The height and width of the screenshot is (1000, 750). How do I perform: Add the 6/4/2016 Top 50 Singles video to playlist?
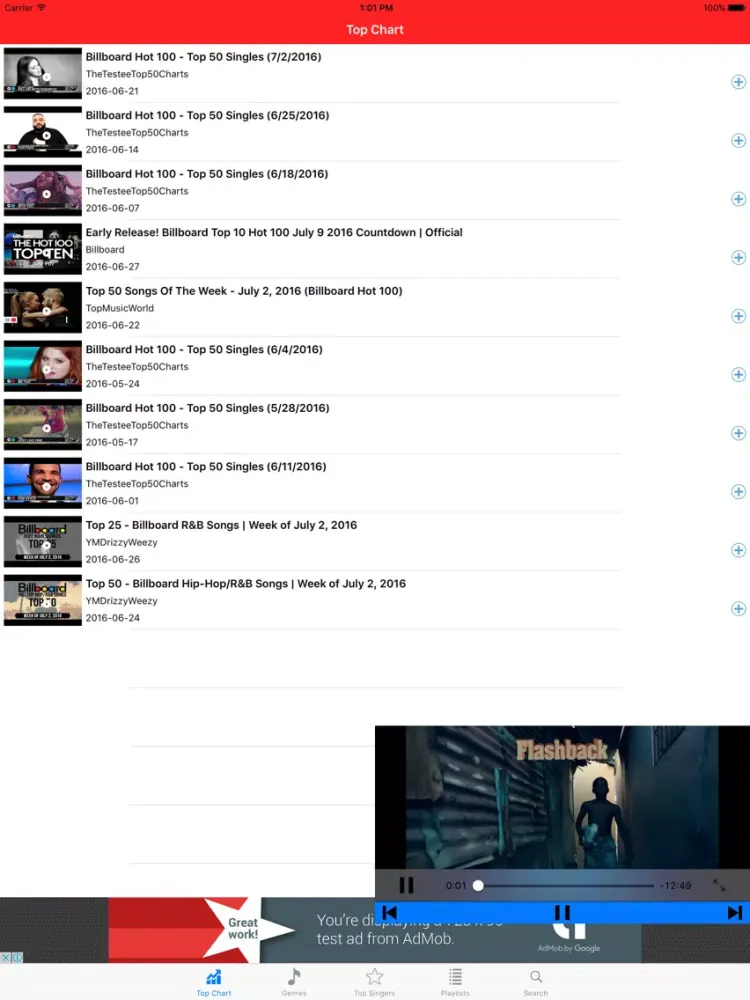[x=738, y=375]
